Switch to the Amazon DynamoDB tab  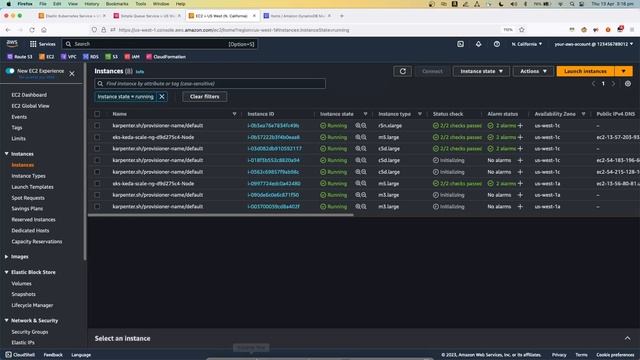[298, 16]
